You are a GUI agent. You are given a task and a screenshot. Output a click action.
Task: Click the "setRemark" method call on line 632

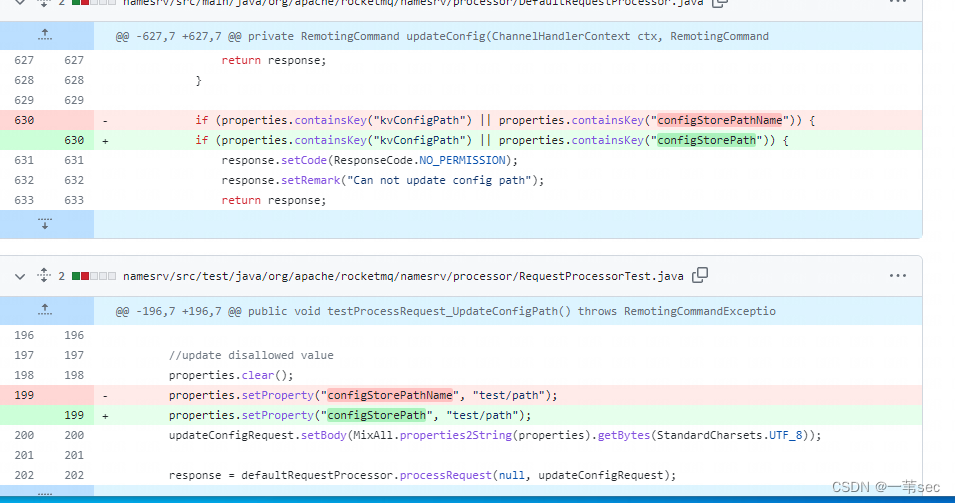coord(311,180)
